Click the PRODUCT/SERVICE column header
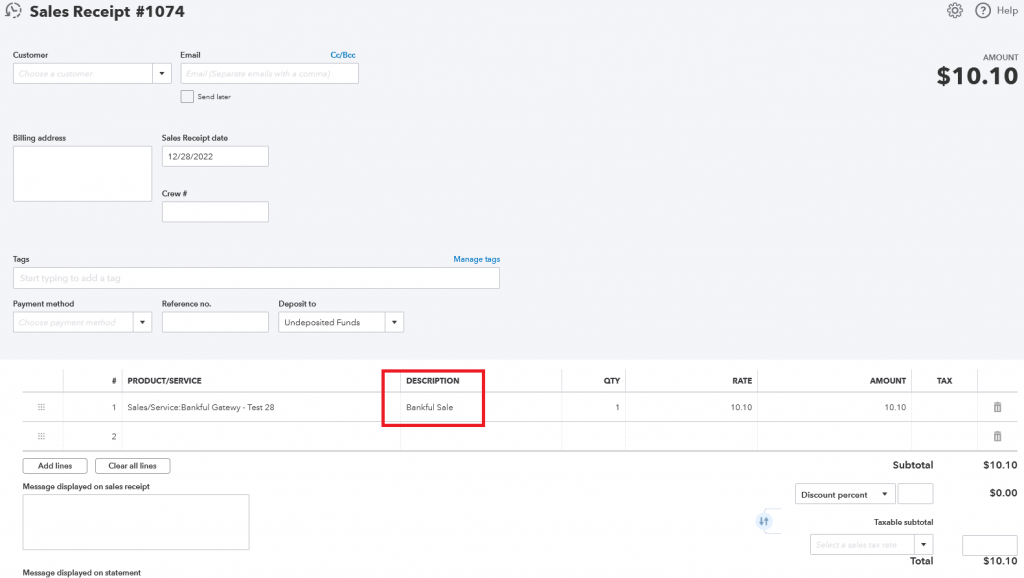Viewport: 1024px width, 578px height. click(x=165, y=381)
